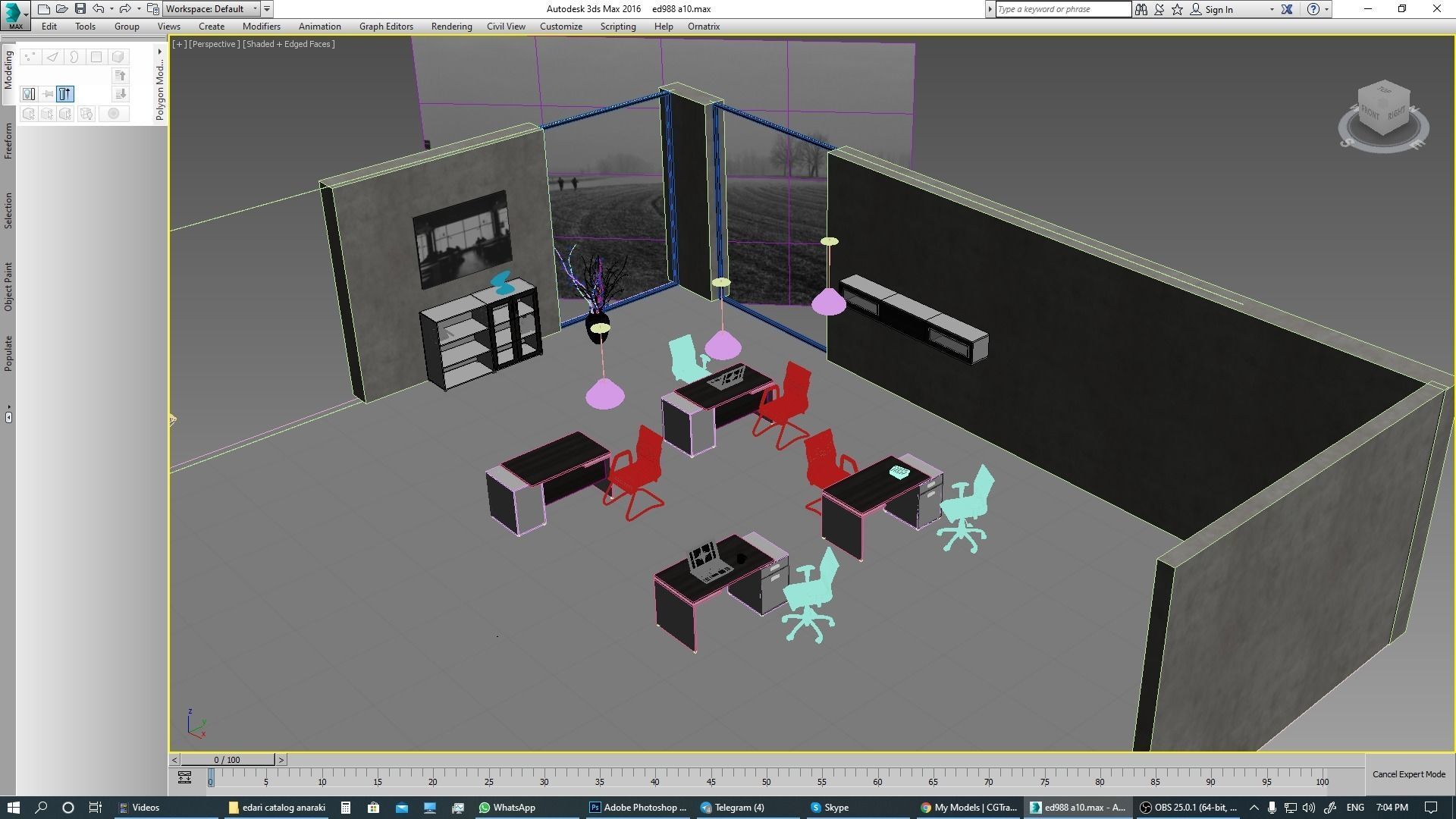
Task: Open the Ornatrix menu
Action: [x=704, y=27]
